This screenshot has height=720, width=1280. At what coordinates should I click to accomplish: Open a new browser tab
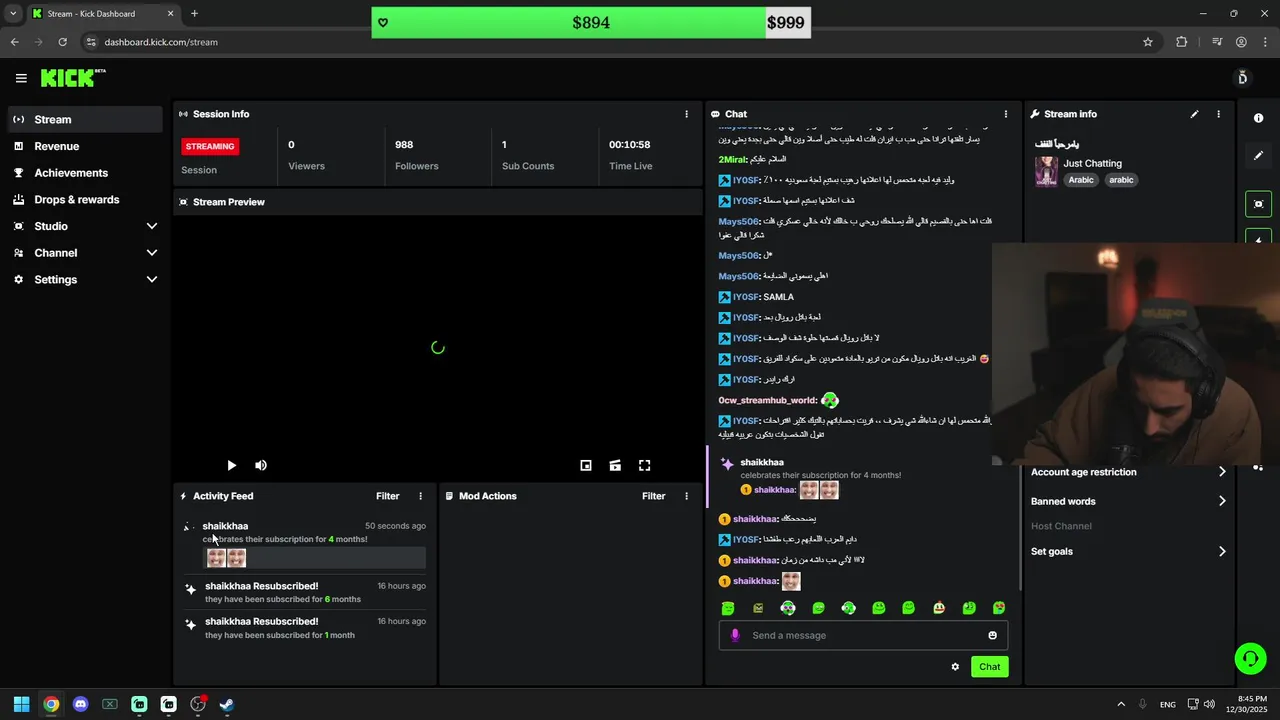click(194, 14)
